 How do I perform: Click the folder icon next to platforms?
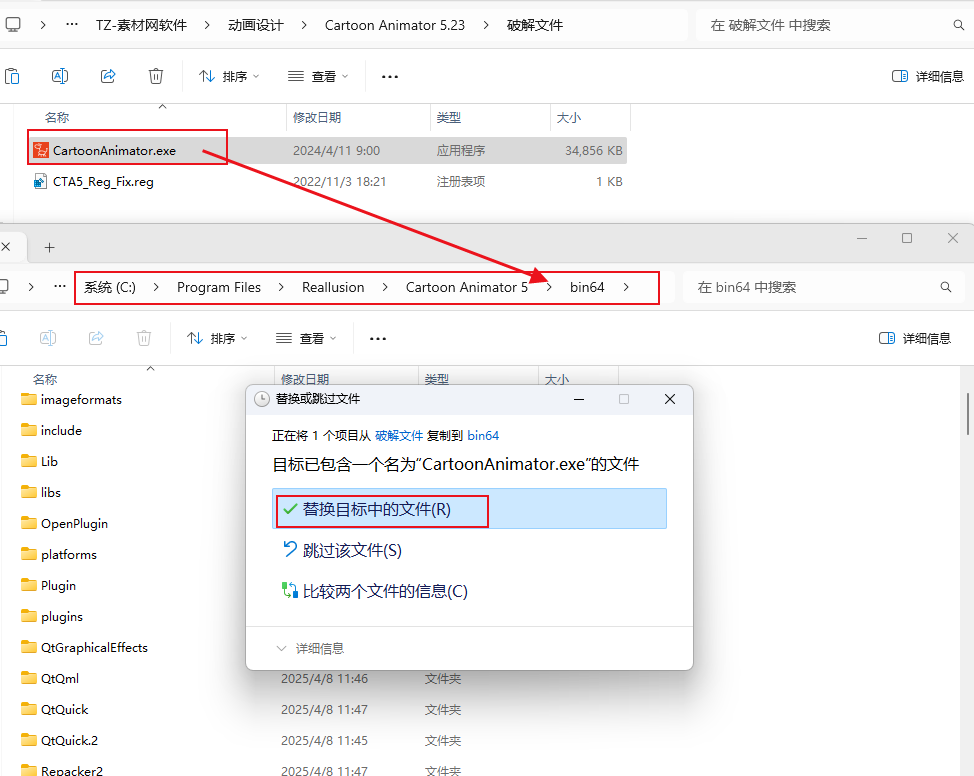(29, 554)
